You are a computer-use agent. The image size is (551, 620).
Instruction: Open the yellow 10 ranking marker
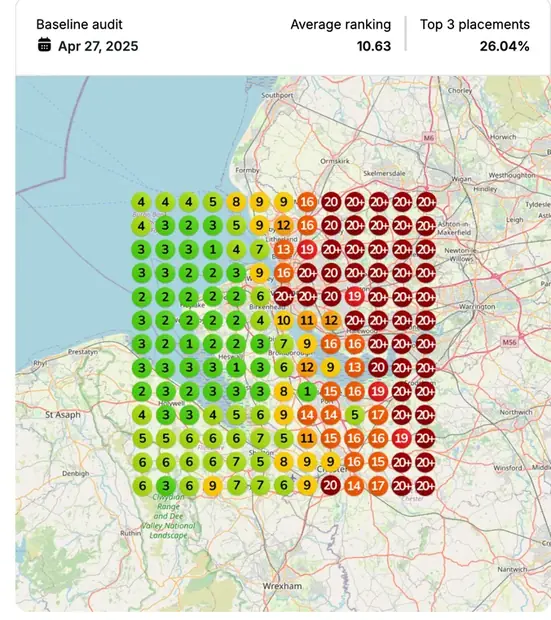tap(284, 320)
